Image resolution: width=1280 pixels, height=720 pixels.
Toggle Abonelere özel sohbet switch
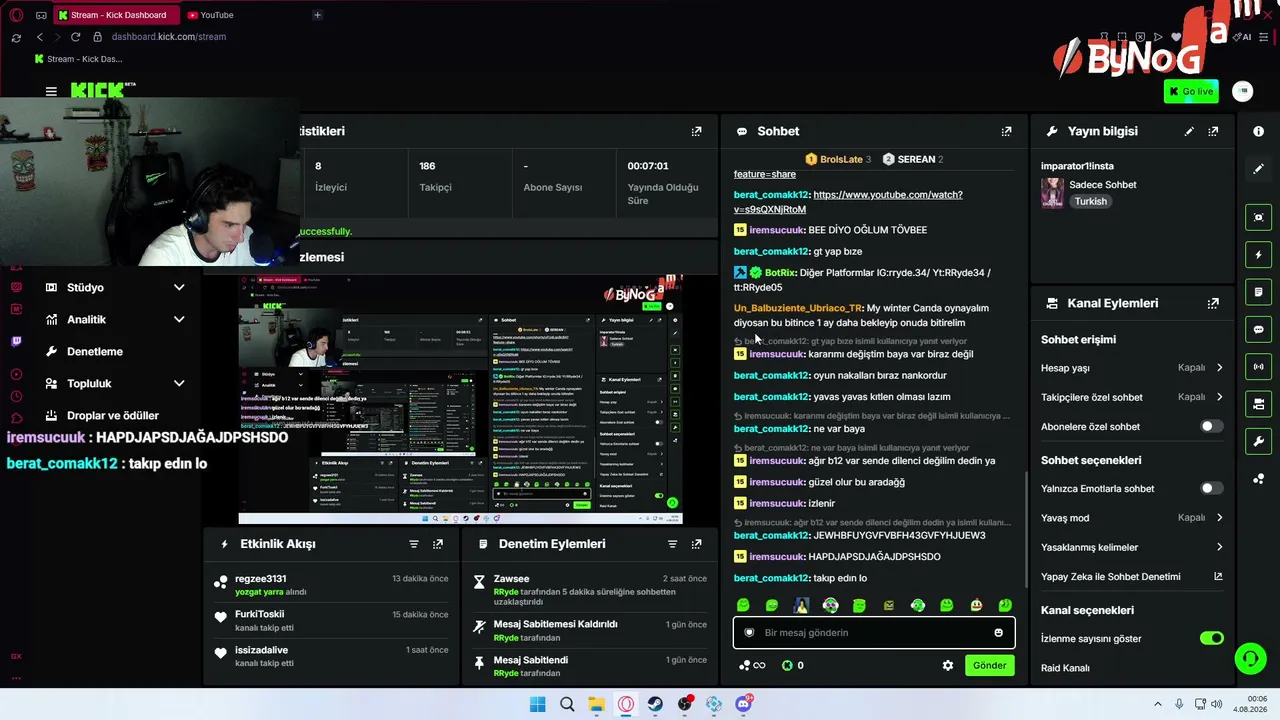[x=1211, y=427]
